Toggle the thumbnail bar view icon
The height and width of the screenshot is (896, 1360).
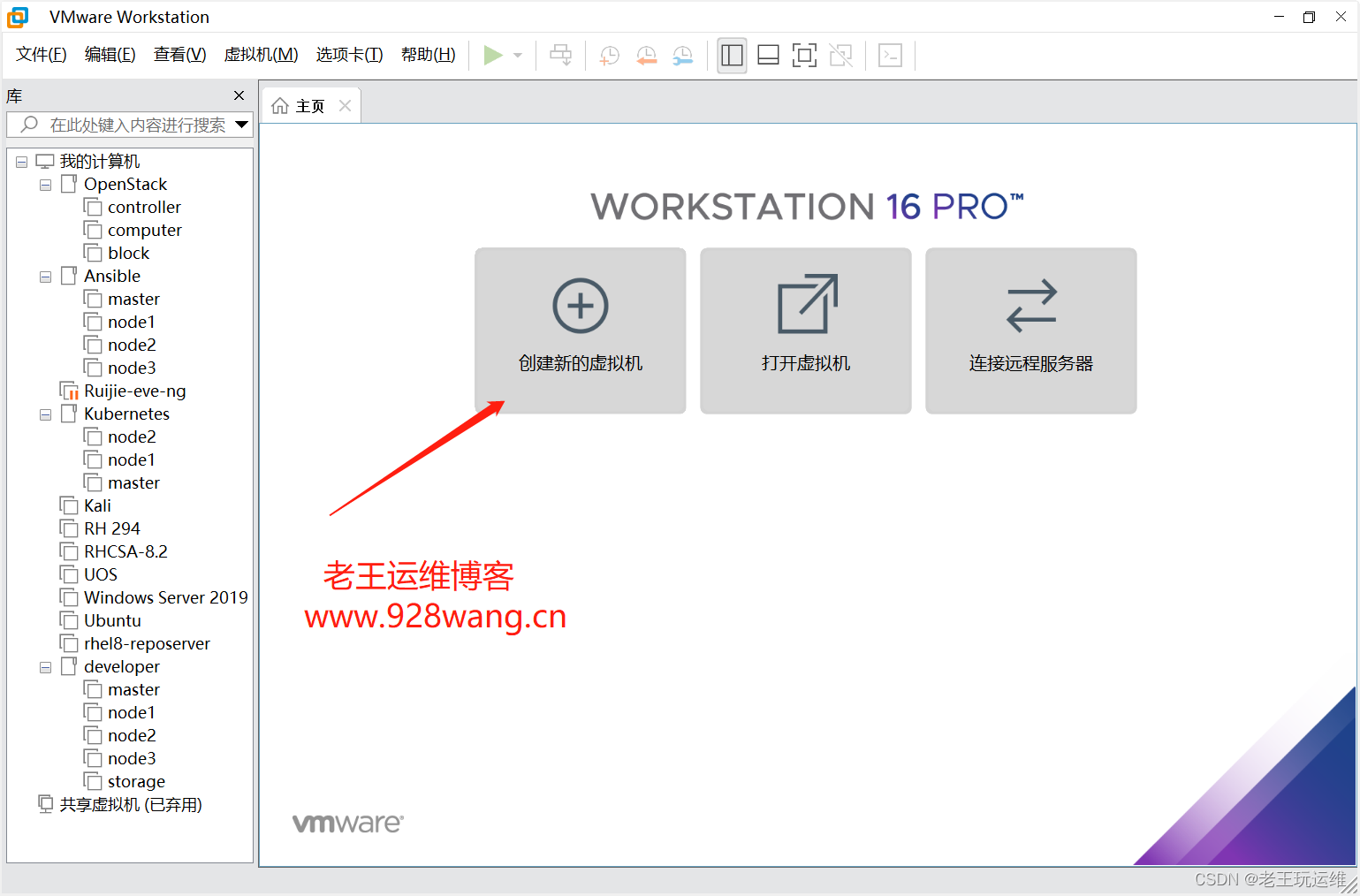coord(769,56)
